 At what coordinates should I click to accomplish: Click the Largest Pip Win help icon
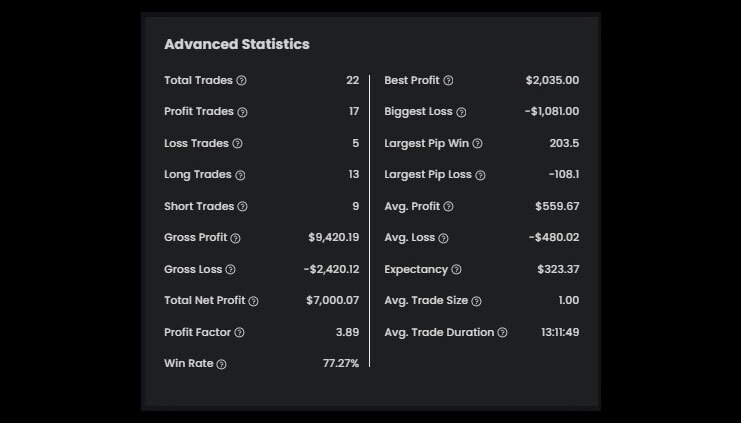[x=477, y=144]
